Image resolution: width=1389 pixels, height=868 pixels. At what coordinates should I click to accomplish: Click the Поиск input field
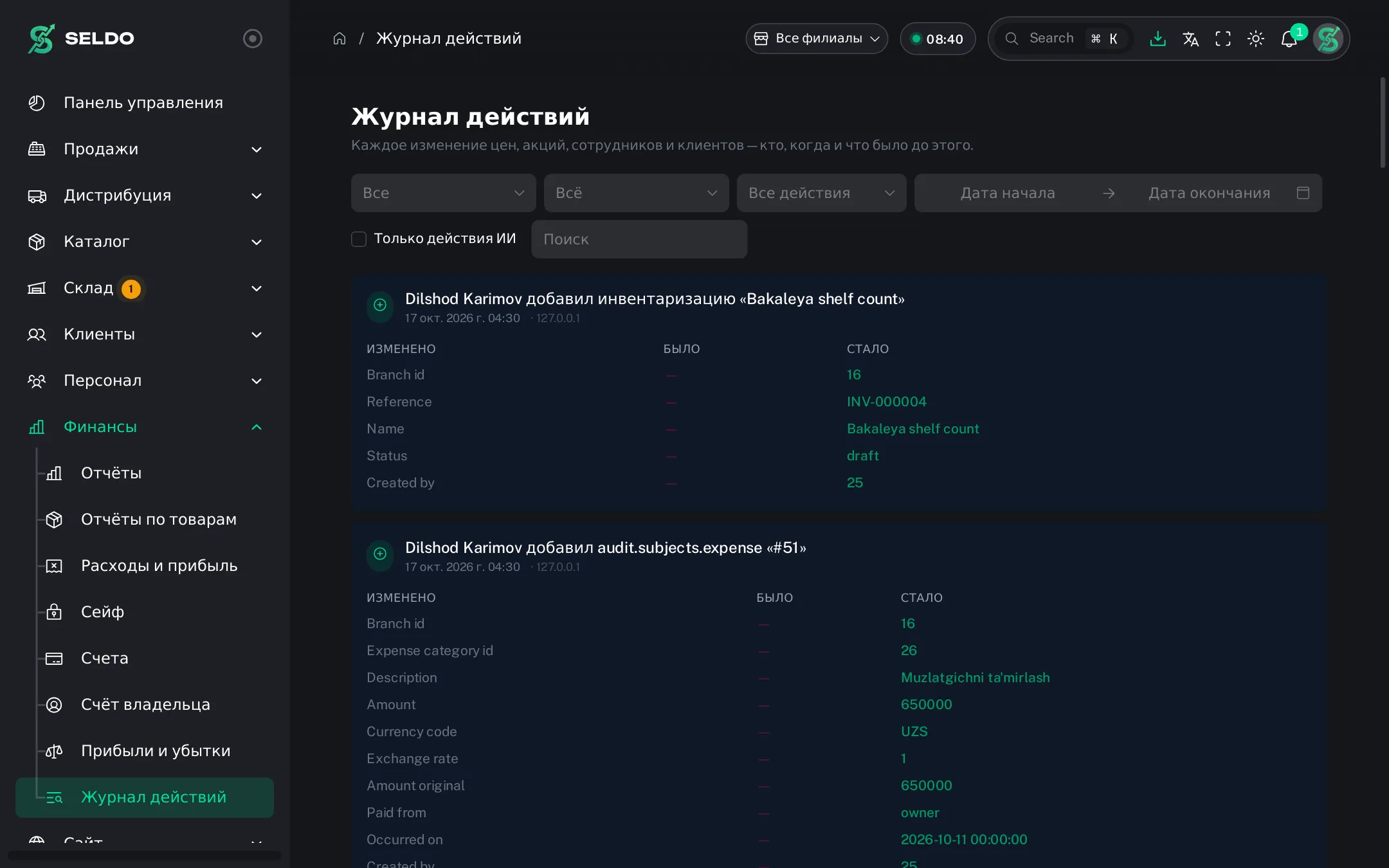639,239
